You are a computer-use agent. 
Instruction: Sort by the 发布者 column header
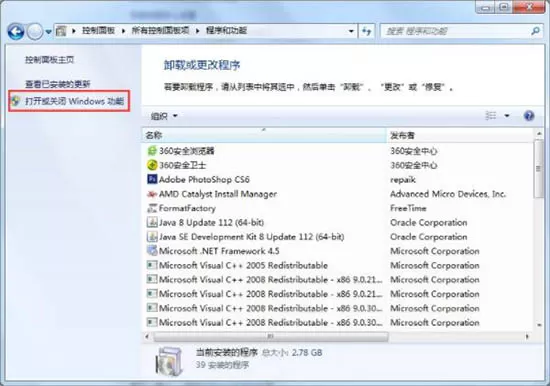460,135
